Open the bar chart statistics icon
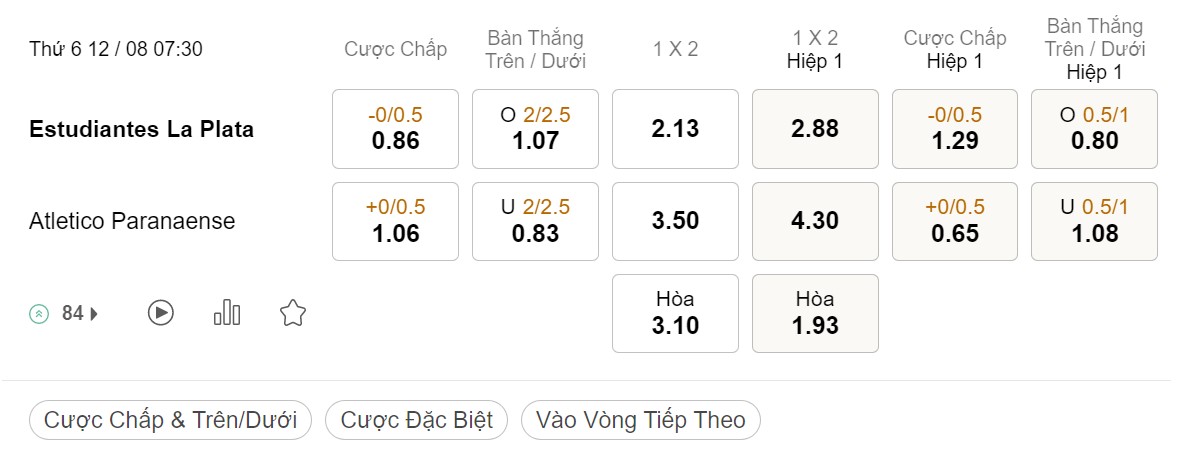1178x466 pixels. pyautogui.click(x=227, y=313)
